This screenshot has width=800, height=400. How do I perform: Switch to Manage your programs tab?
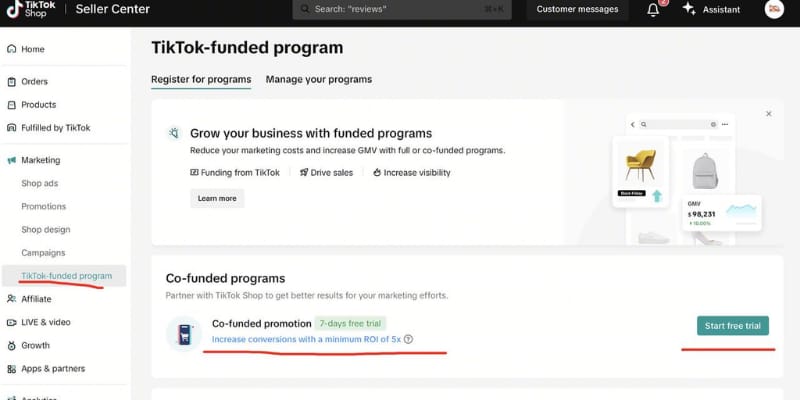[318, 79]
